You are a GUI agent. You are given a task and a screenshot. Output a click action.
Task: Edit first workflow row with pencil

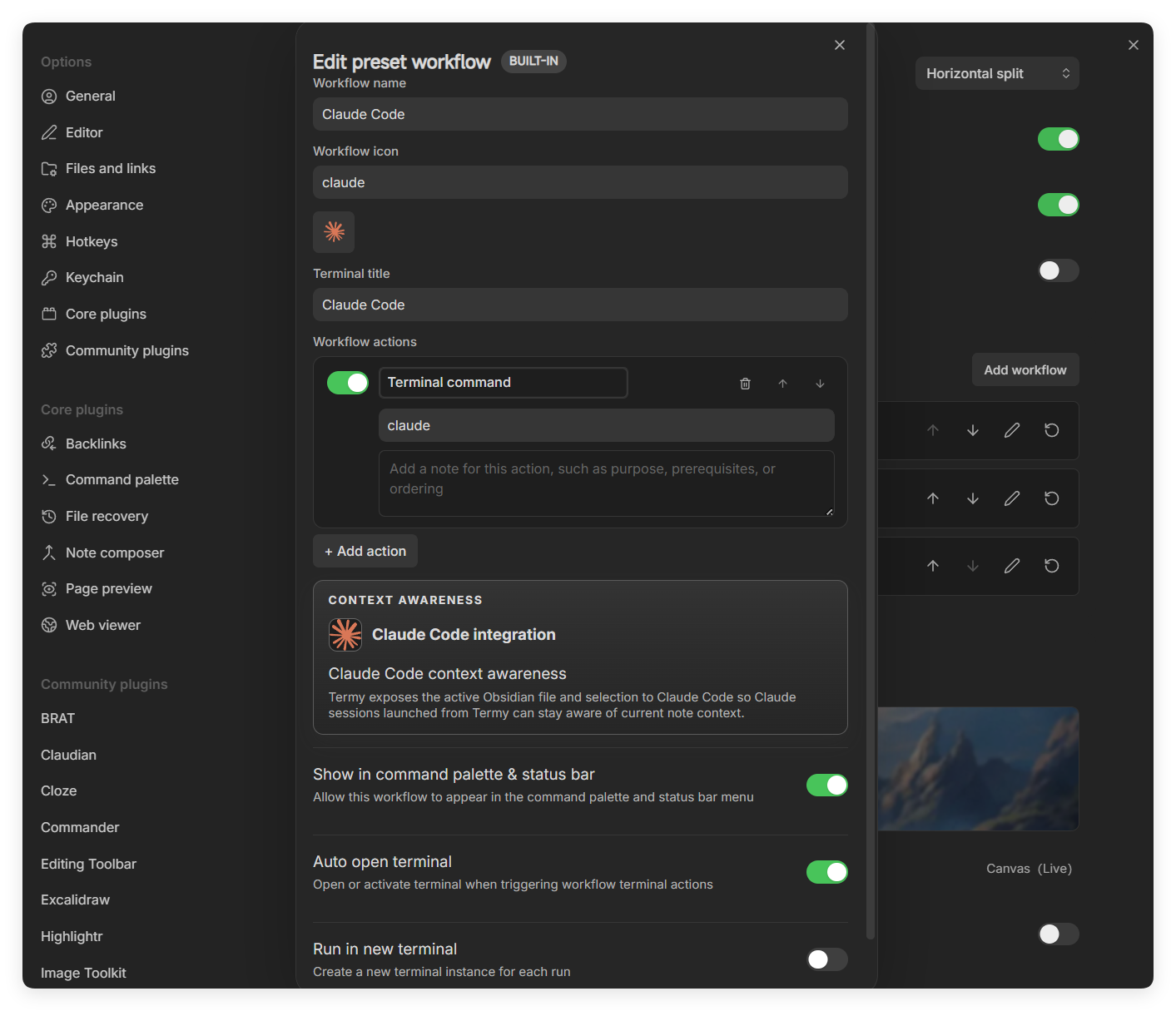click(x=1012, y=430)
